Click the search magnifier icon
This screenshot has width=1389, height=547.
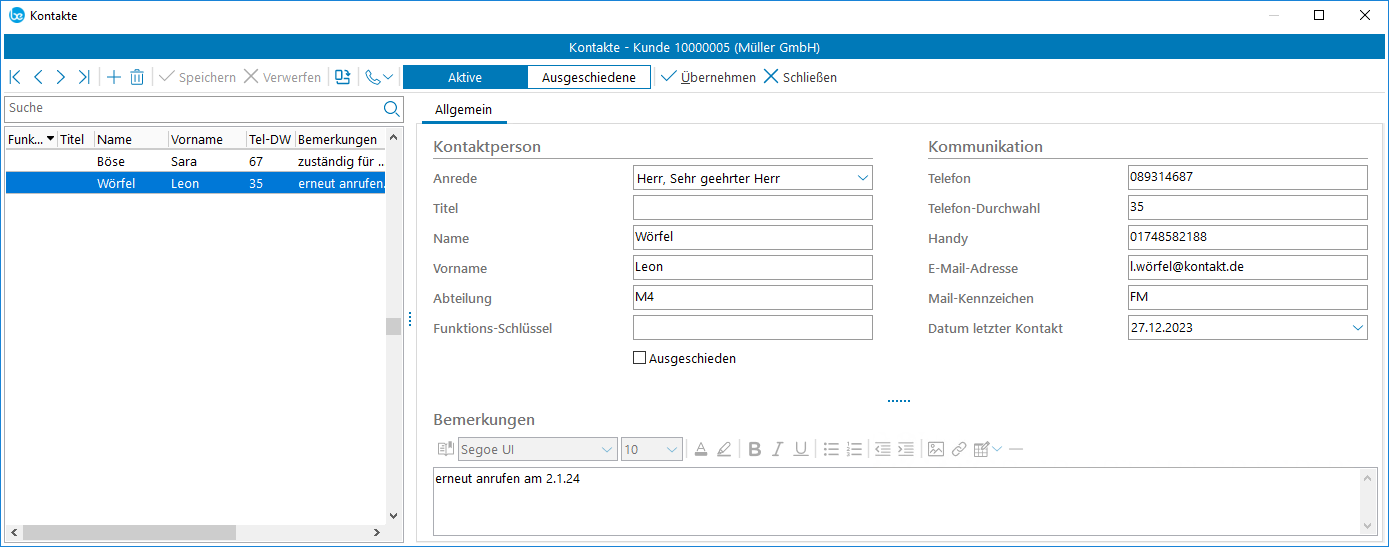pyautogui.click(x=391, y=108)
